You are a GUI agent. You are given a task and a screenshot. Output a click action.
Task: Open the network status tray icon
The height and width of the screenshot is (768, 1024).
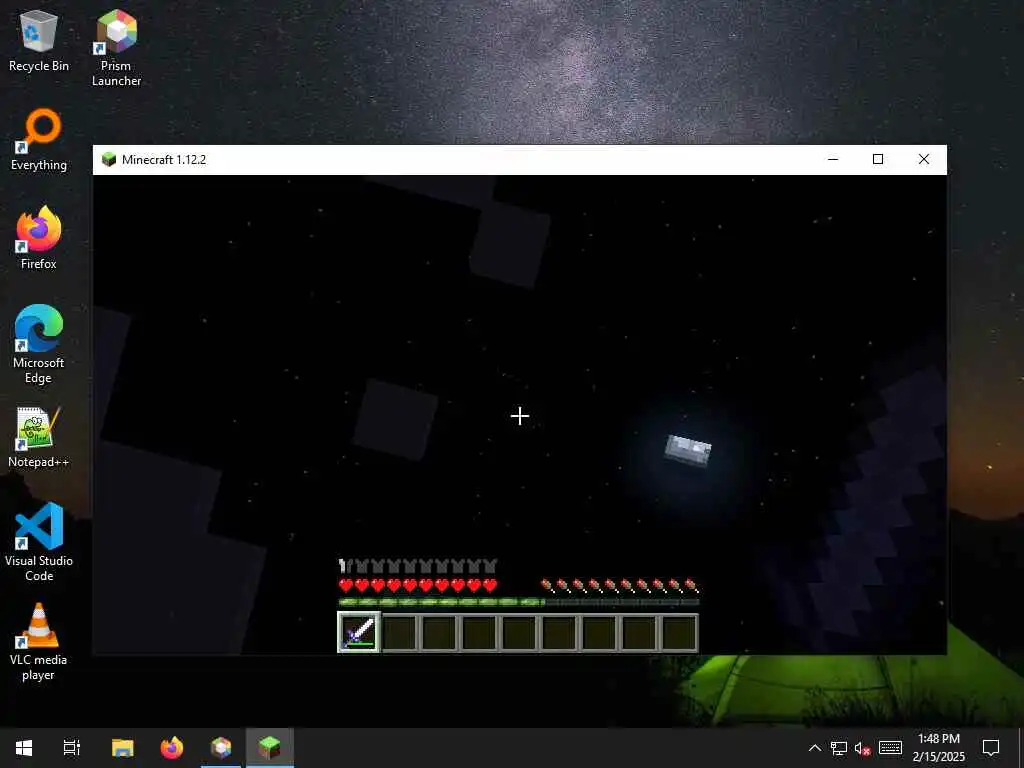(839, 748)
